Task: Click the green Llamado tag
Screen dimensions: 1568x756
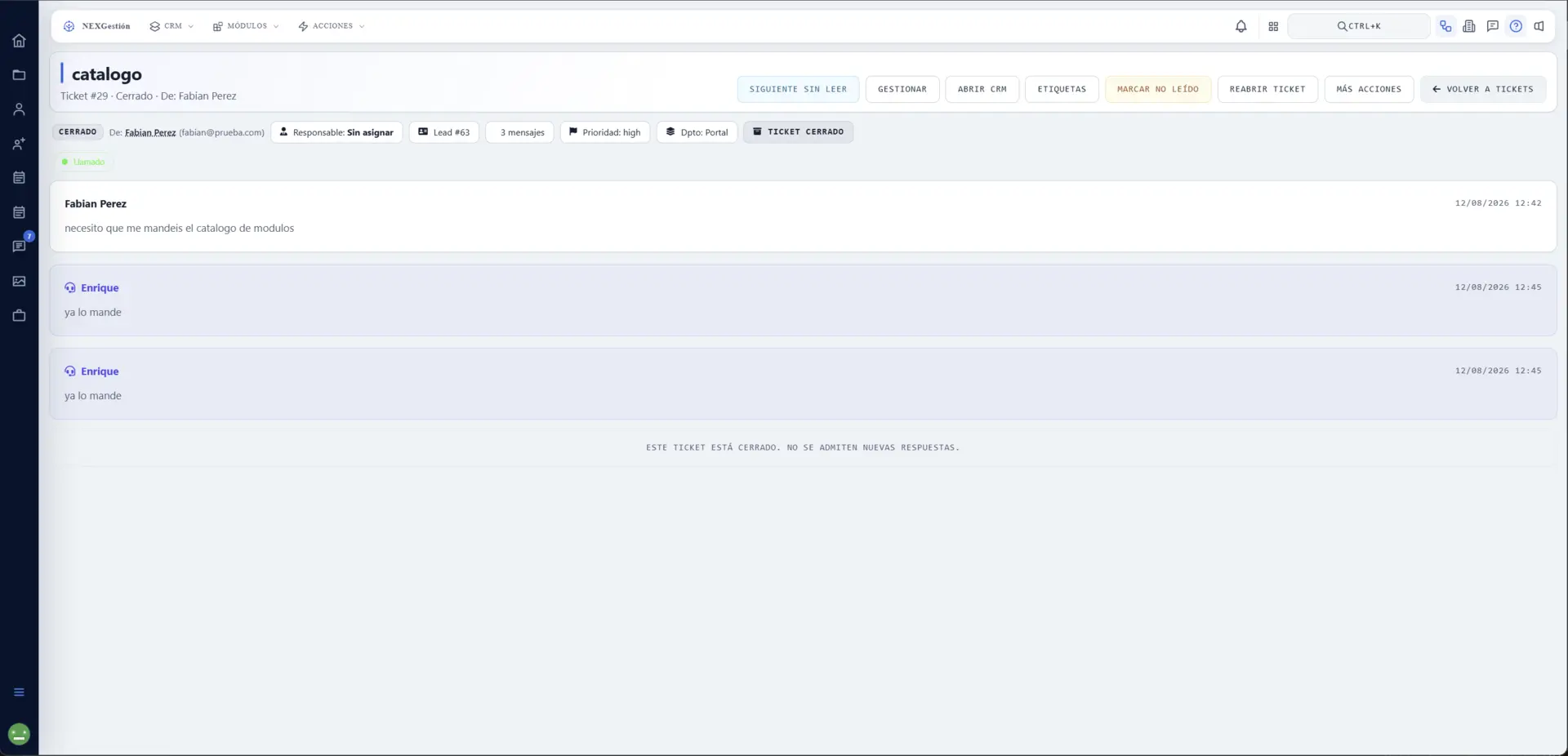Action: pyautogui.click(x=84, y=162)
